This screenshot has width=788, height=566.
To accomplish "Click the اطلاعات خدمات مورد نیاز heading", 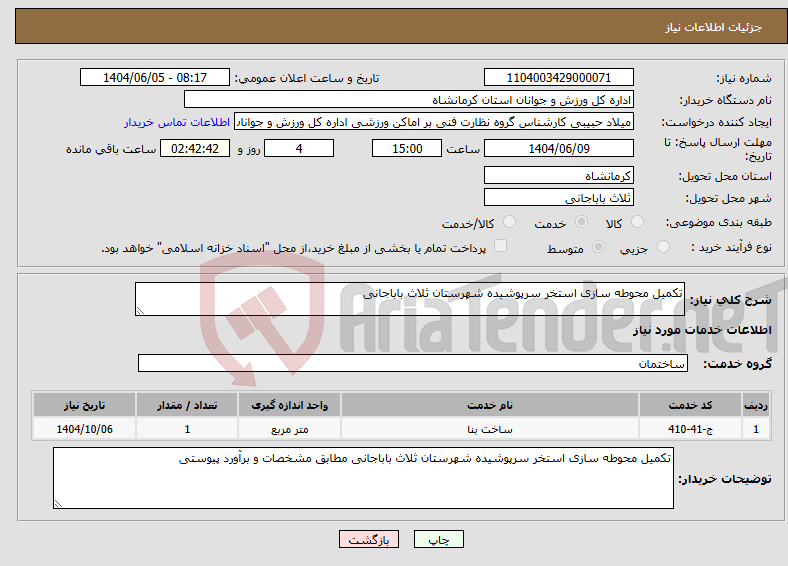I will pyautogui.click(x=702, y=330).
